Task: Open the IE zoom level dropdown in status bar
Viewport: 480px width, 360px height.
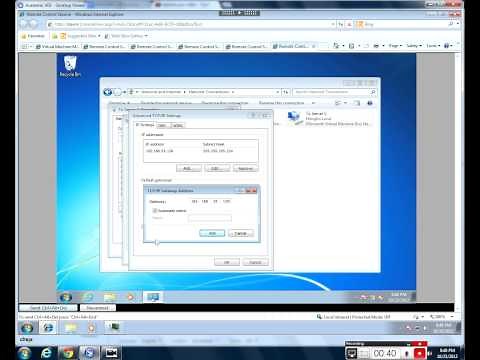Action: [452, 316]
